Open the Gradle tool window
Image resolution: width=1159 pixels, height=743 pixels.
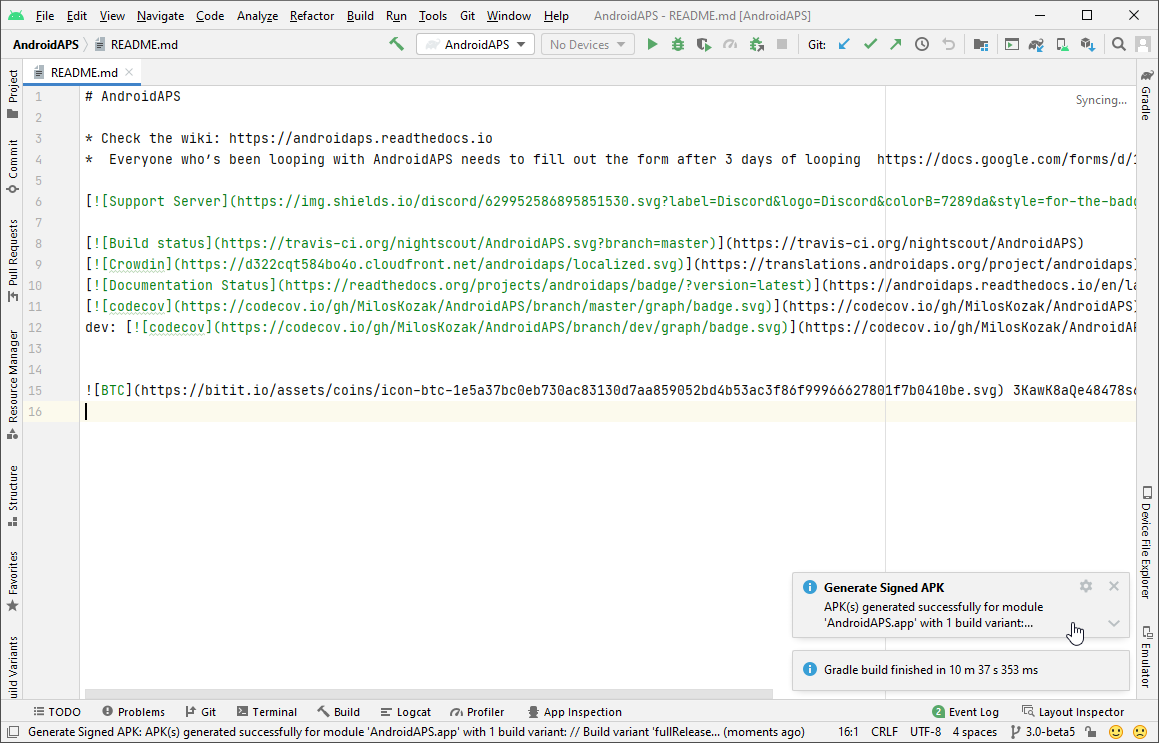[x=1146, y=95]
